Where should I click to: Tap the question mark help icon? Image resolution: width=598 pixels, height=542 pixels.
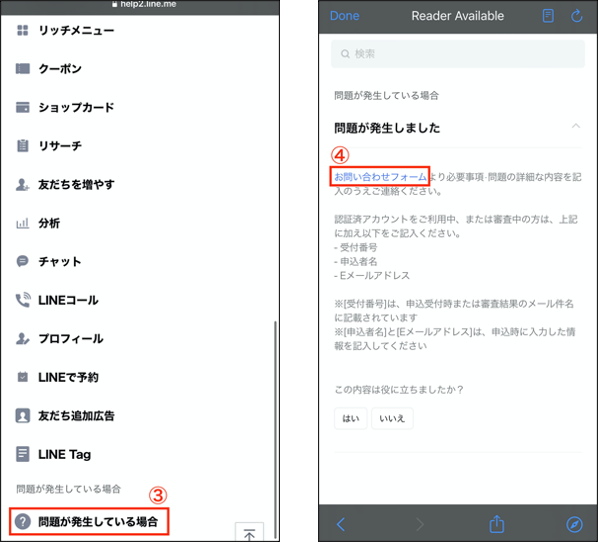(x=23, y=521)
